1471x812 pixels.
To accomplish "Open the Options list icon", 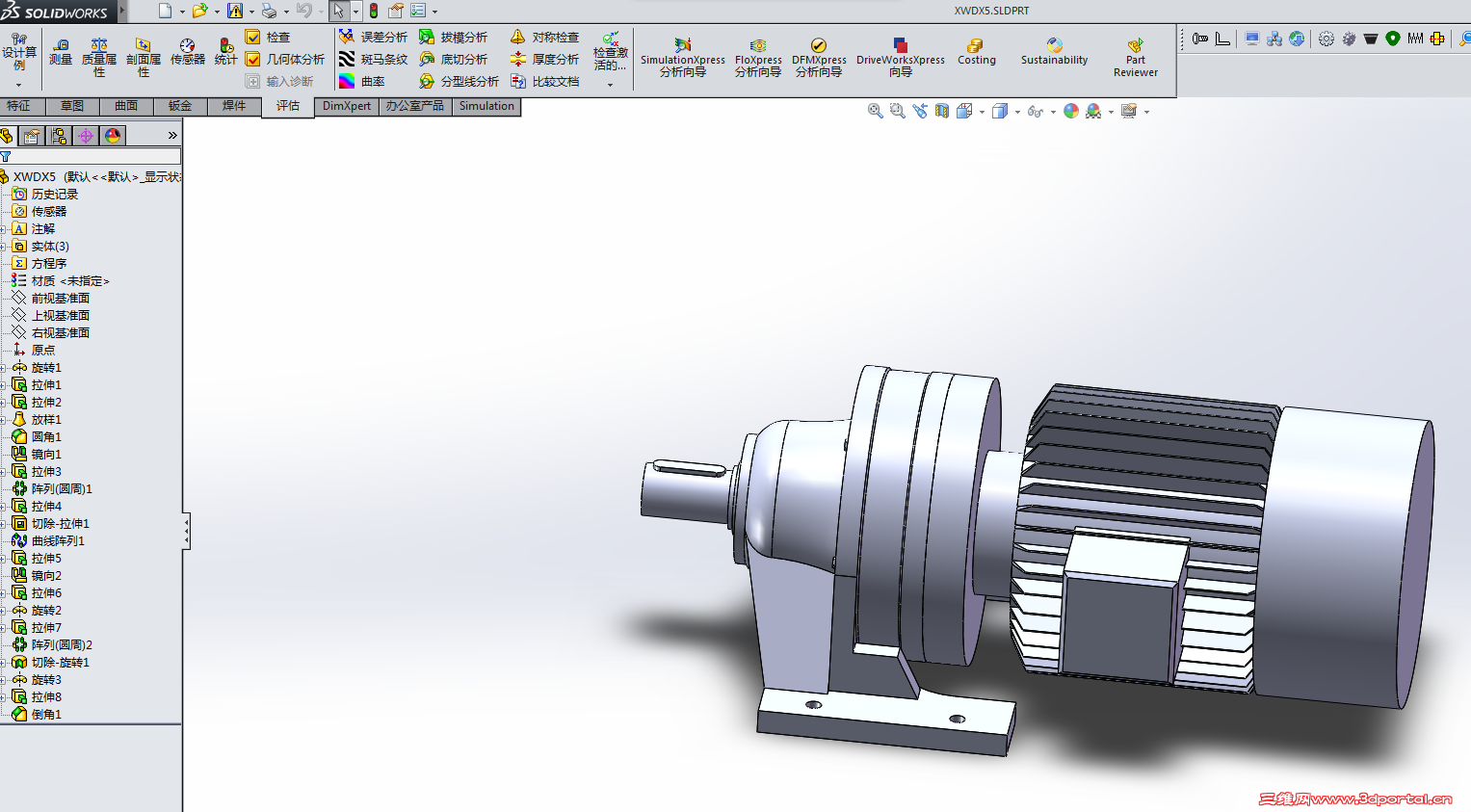I will pyautogui.click(x=418, y=11).
